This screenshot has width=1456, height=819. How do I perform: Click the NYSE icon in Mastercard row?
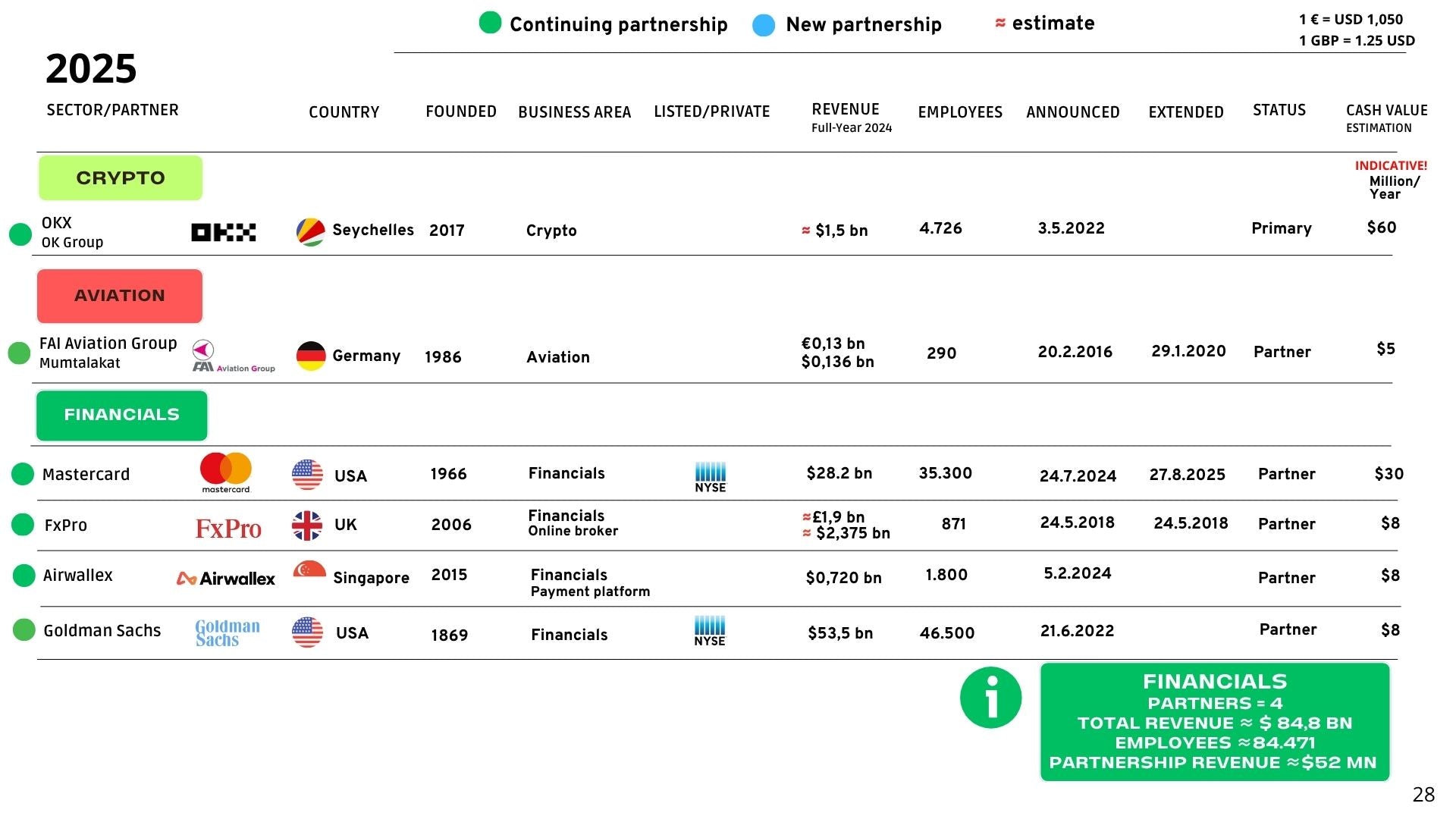pos(710,477)
